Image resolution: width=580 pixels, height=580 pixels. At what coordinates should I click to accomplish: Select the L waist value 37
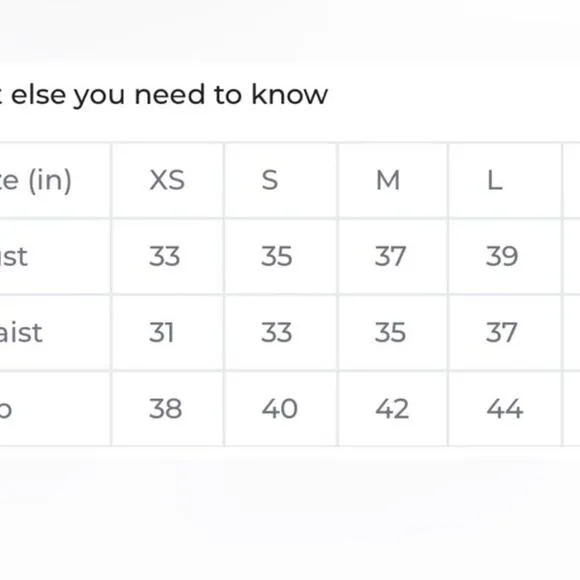click(x=501, y=333)
